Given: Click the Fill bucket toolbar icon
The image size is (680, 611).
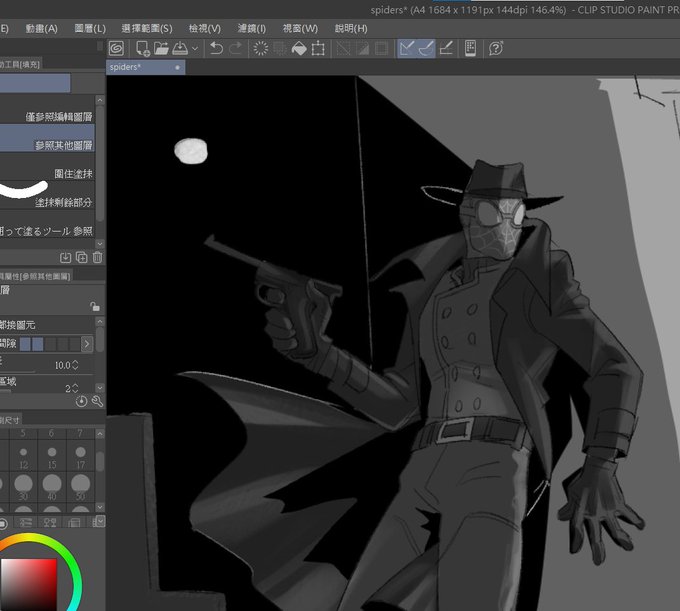Looking at the screenshot, I should tap(299, 48).
